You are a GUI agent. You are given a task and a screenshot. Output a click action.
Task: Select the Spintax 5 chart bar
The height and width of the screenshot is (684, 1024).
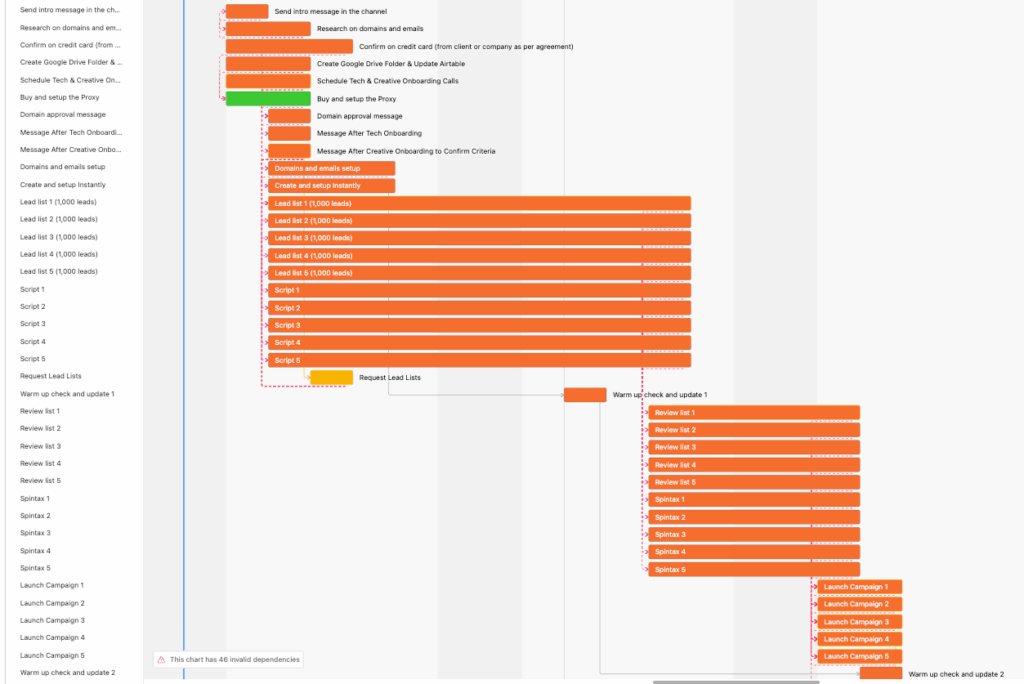click(754, 570)
